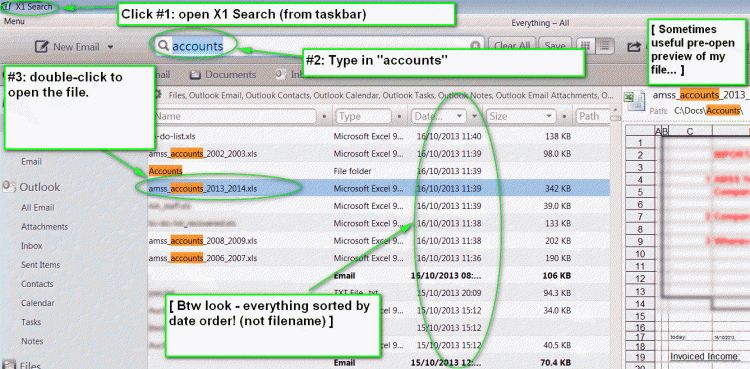Click the sort arrow next to the Date filter
Viewport: 750px width, 369px height.
click(474, 116)
